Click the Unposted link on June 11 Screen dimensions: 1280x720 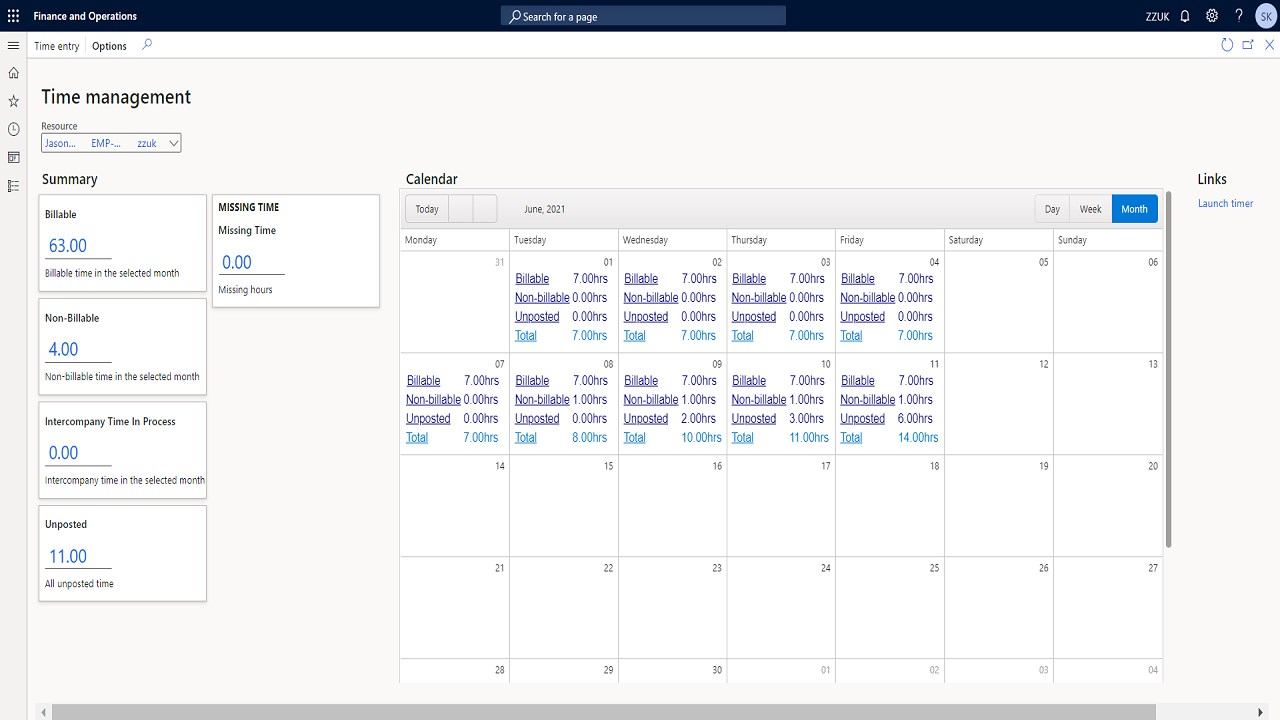(x=863, y=419)
